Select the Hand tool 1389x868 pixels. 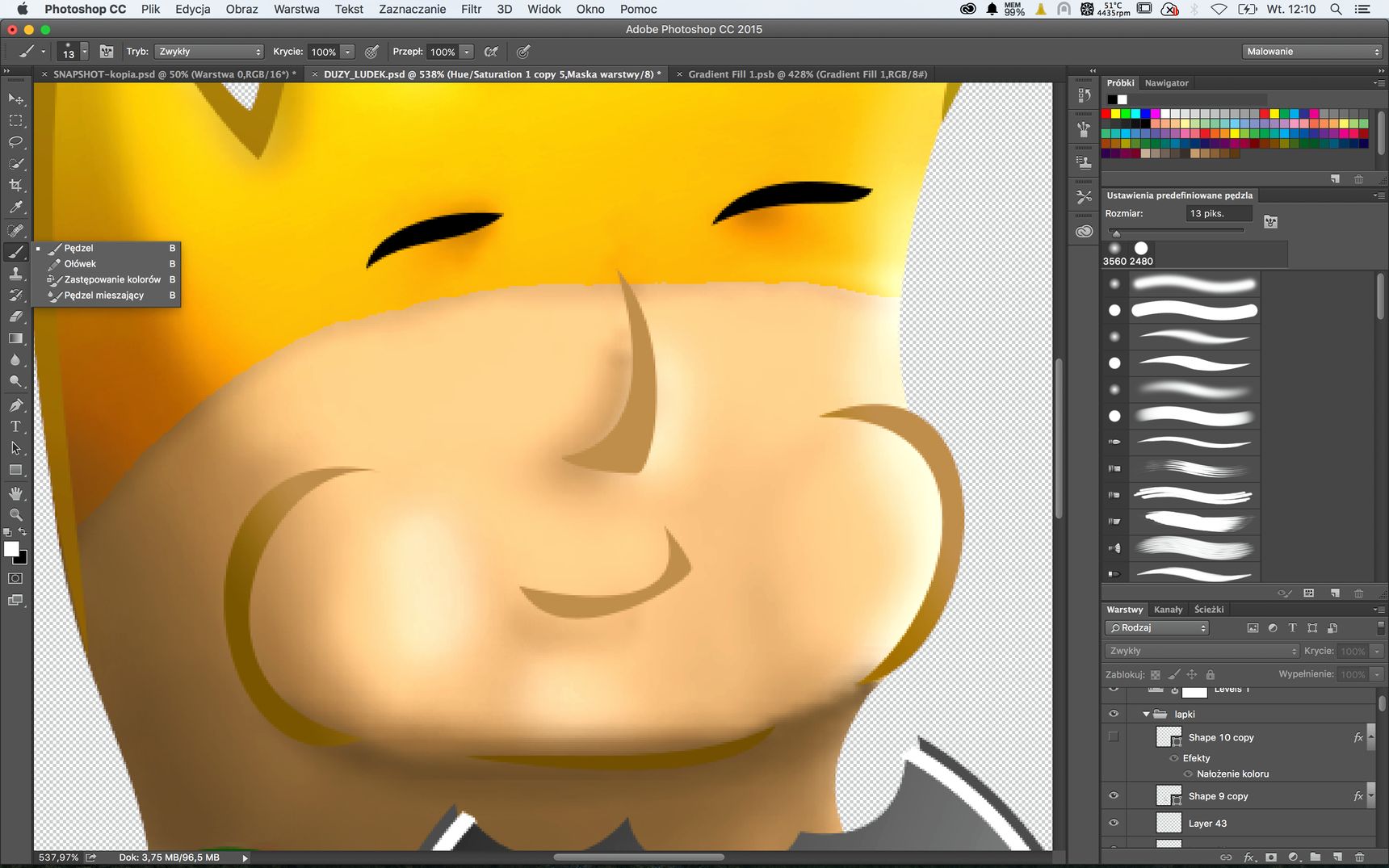coord(16,493)
